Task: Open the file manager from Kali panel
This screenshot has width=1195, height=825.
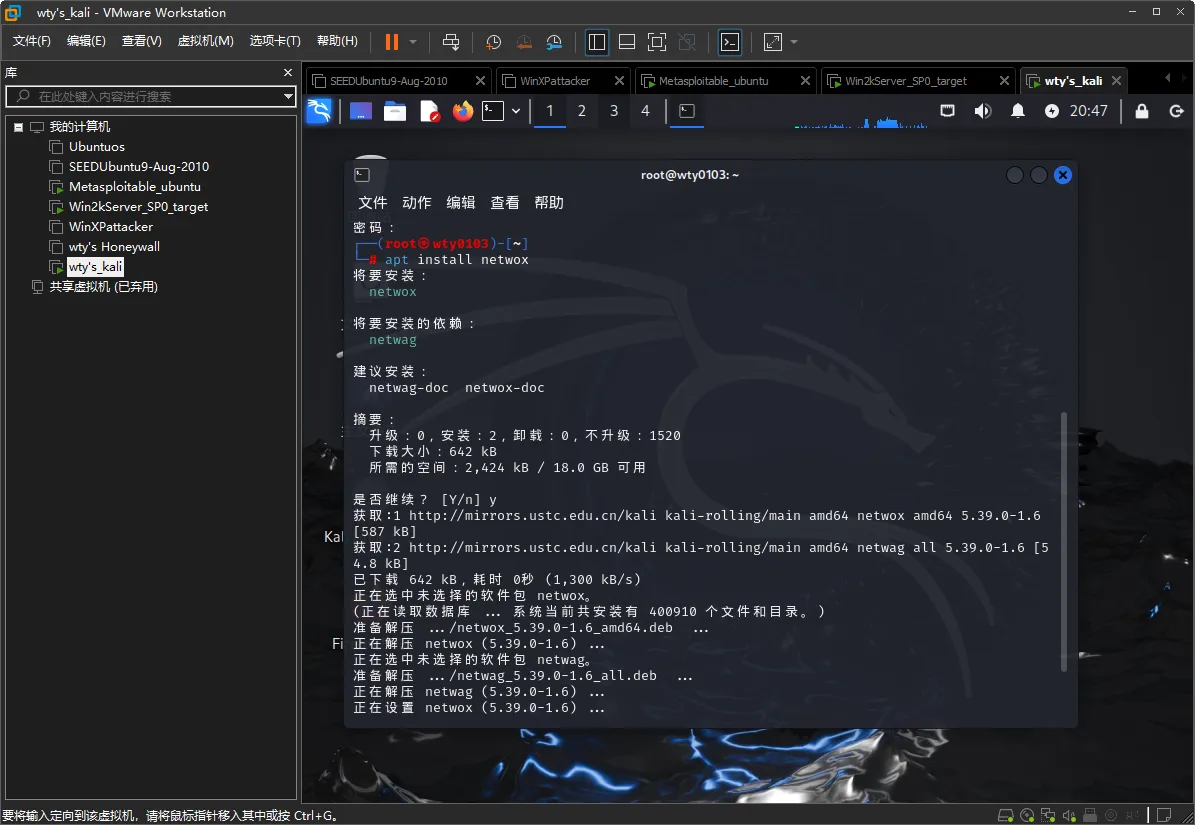Action: click(395, 111)
